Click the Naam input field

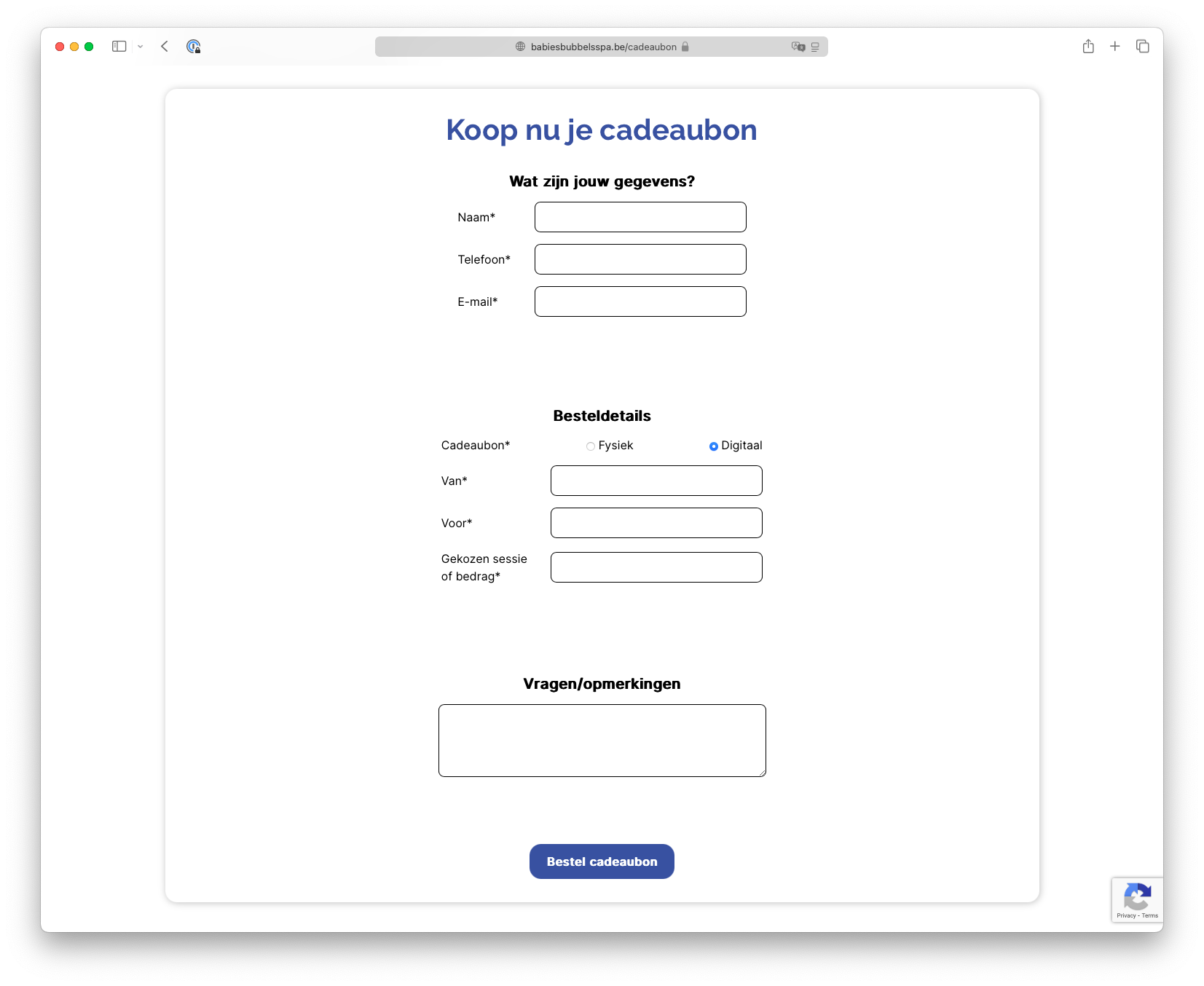[640, 217]
